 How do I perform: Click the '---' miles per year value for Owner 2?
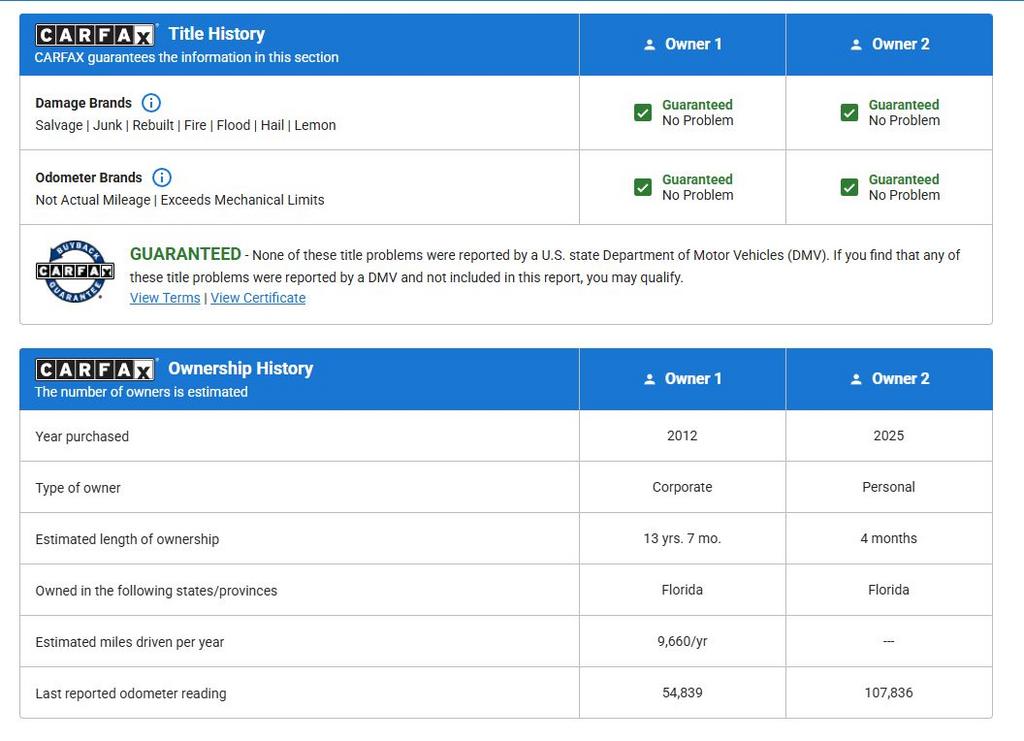(x=888, y=641)
